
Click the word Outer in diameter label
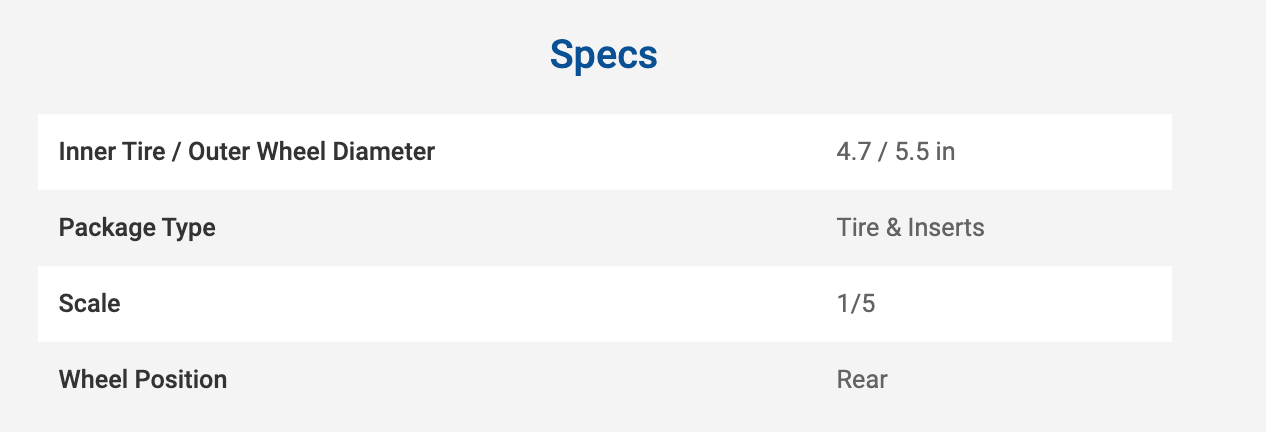pyautogui.click(x=220, y=152)
